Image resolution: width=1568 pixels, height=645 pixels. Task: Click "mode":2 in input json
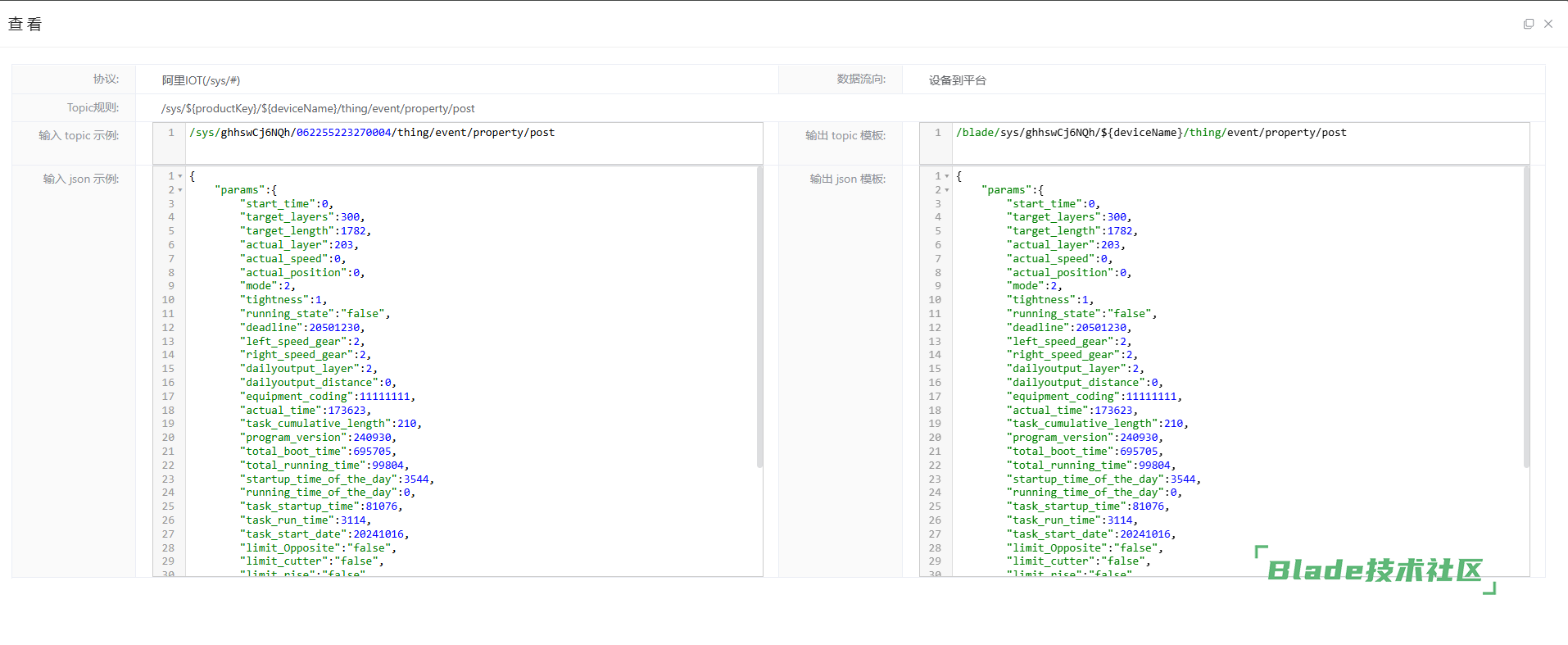265,286
